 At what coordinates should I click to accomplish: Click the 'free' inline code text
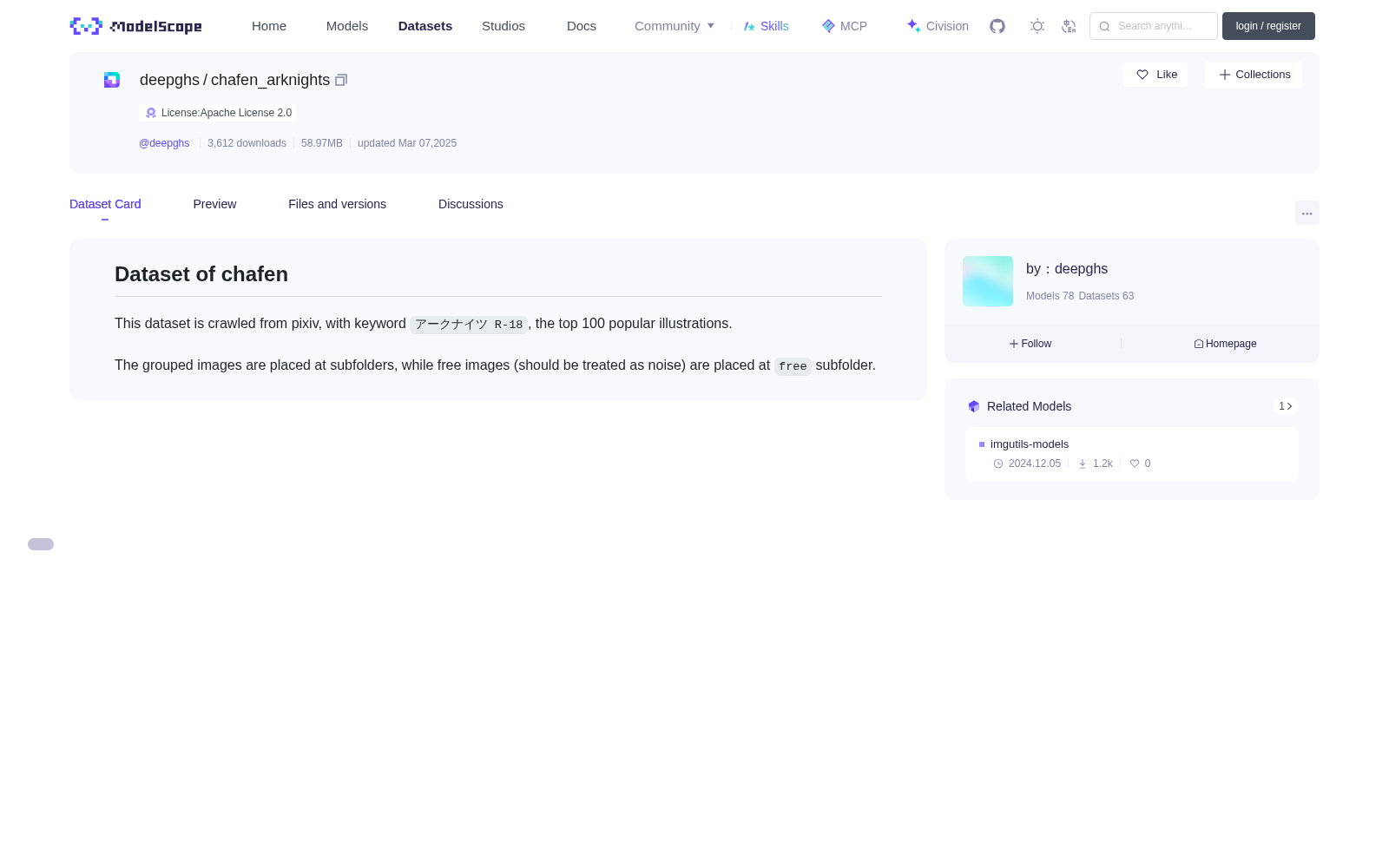click(x=793, y=366)
